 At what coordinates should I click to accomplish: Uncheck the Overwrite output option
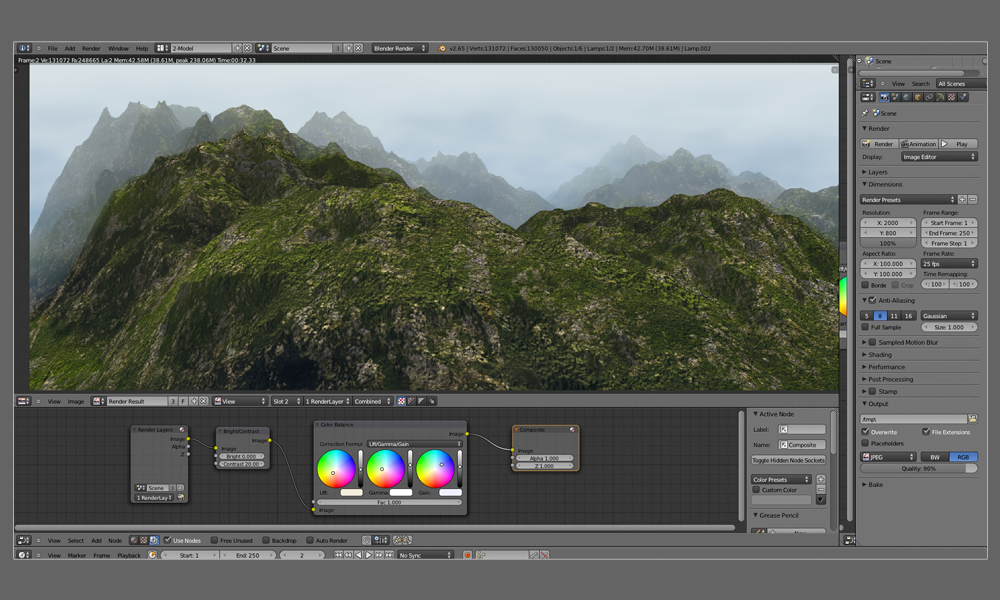click(x=866, y=432)
